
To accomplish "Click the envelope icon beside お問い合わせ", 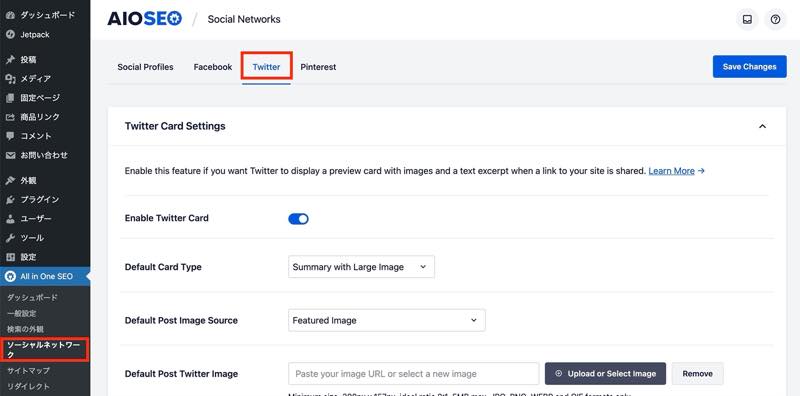I will 10,155.
